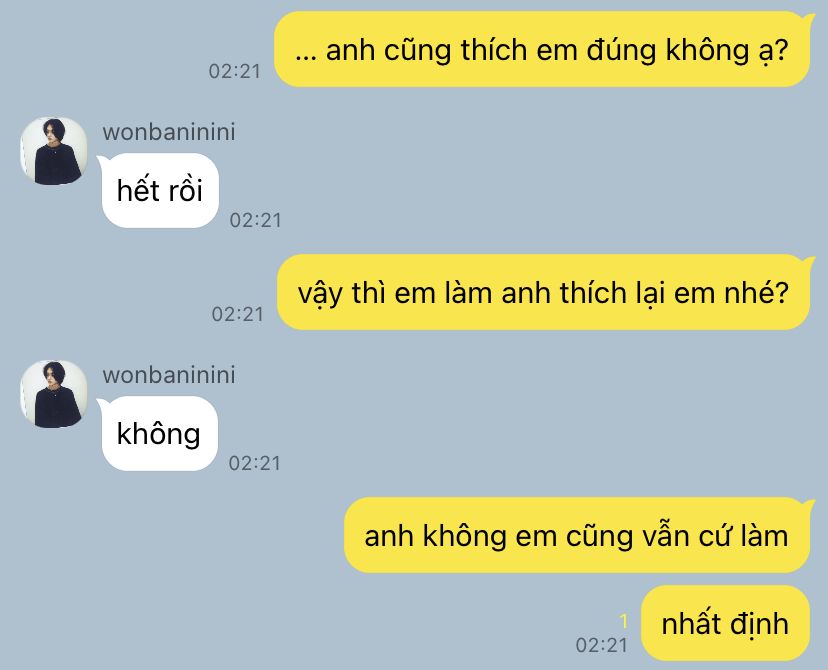Click the unread count '1' indicator
The height and width of the screenshot is (670, 828).
[624, 621]
